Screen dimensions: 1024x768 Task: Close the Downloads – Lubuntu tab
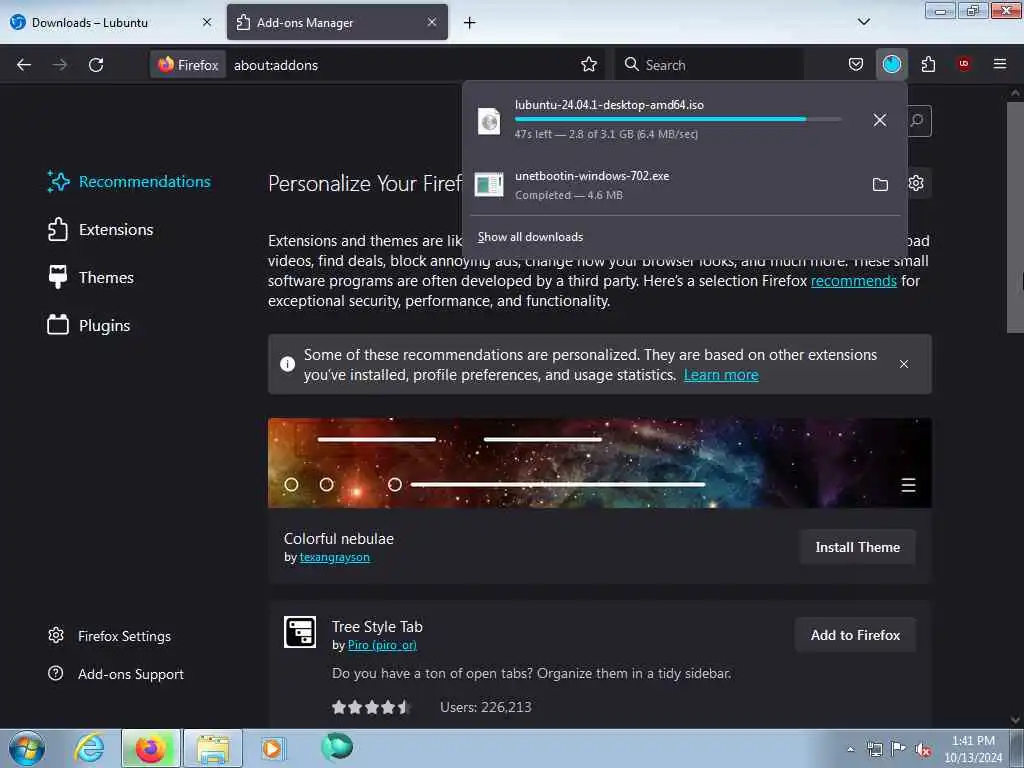207,22
